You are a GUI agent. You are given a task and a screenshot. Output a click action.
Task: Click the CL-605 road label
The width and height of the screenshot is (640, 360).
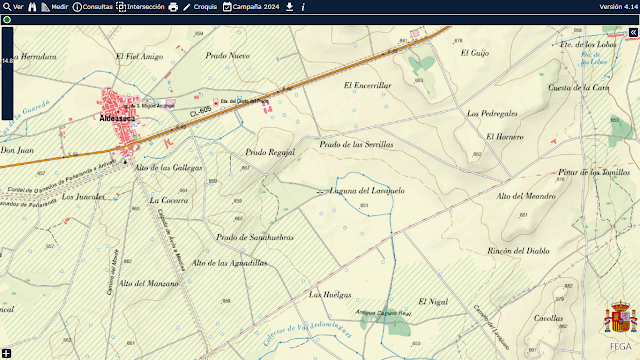point(200,111)
